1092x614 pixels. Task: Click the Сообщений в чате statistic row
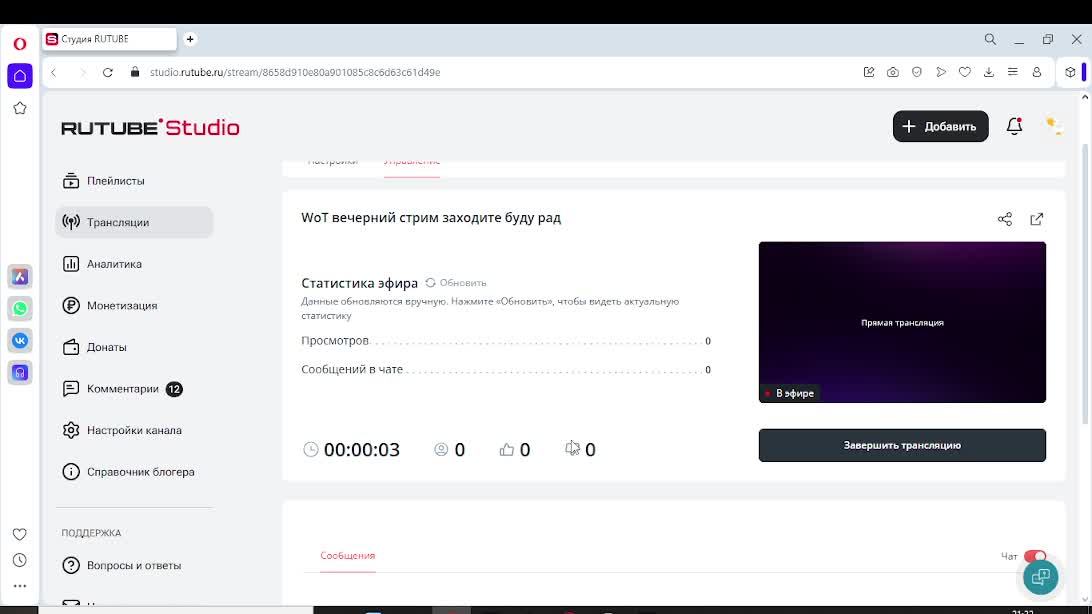(x=506, y=370)
